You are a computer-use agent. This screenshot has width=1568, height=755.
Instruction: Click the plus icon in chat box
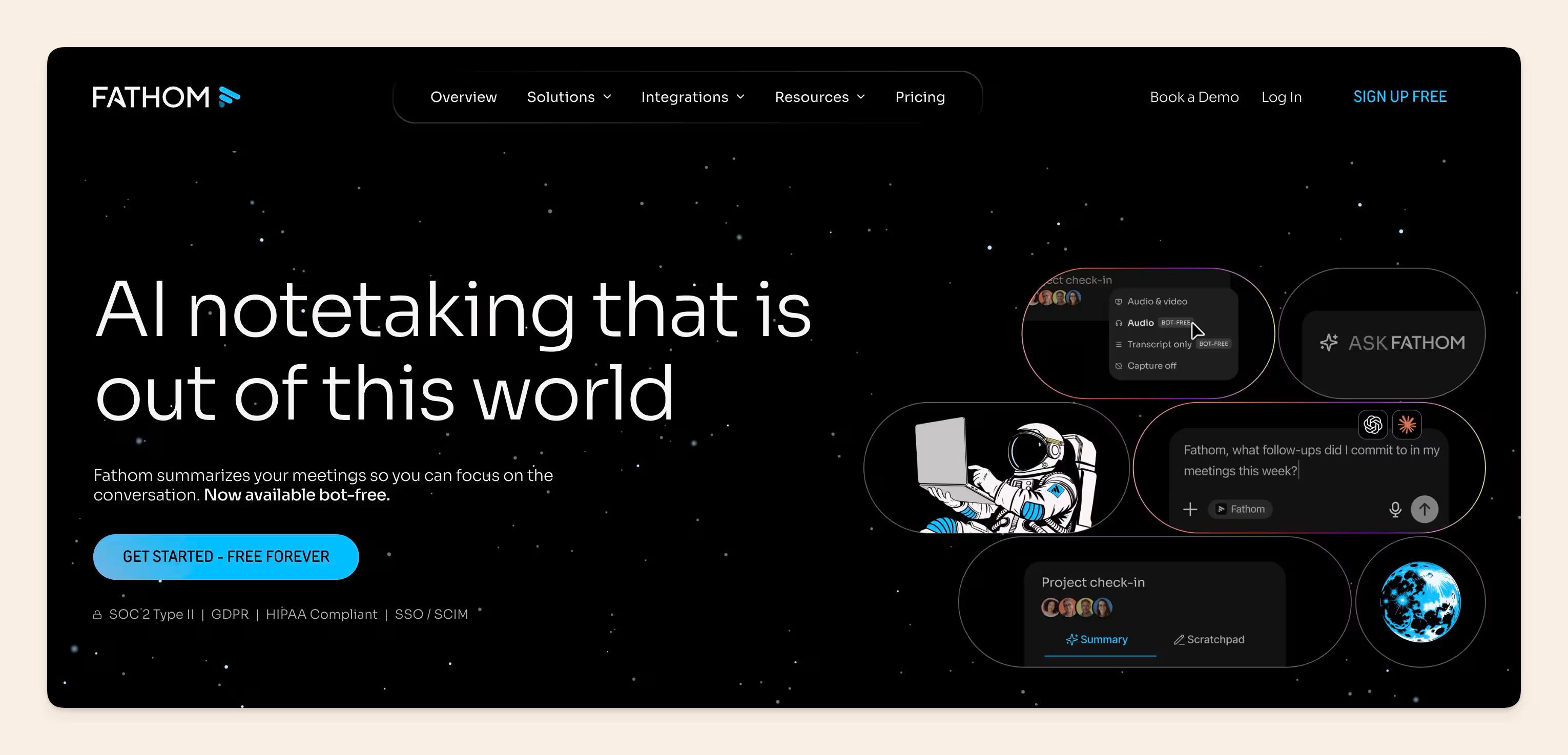1190,509
